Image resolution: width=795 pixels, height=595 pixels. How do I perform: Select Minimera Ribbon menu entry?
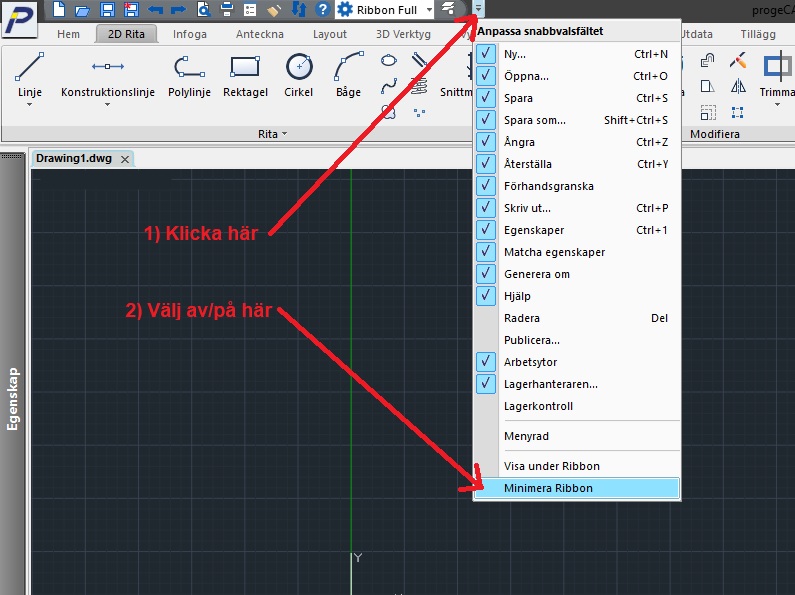pyautogui.click(x=576, y=488)
